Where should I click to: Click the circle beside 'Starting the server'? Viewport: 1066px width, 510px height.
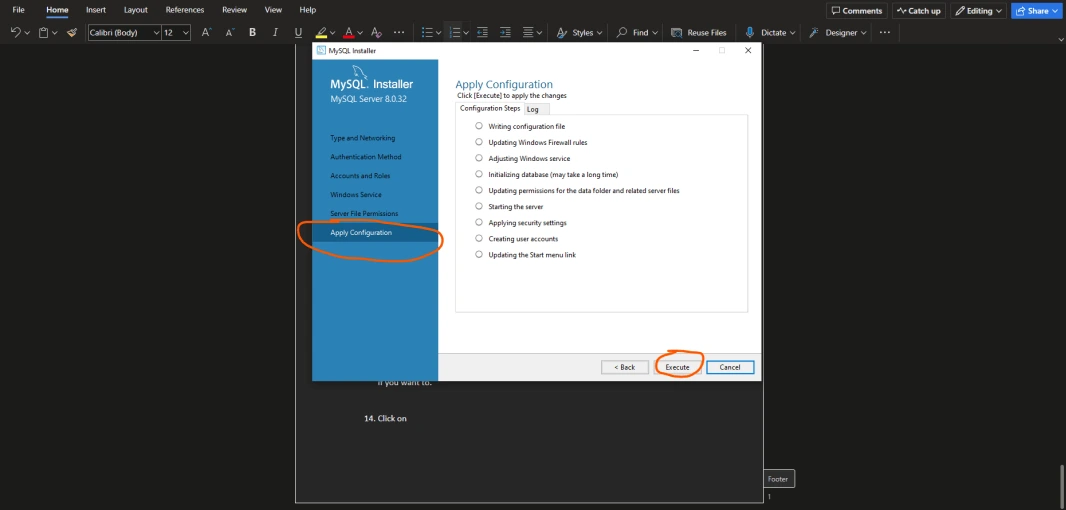pos(479,206)
